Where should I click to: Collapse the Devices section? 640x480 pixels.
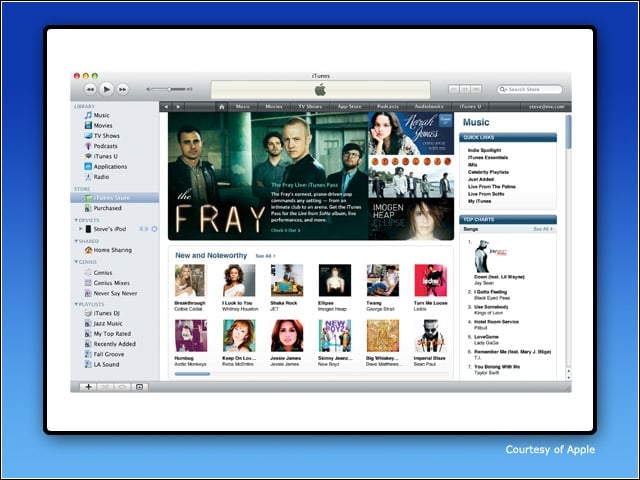click(x=76, y=220)
